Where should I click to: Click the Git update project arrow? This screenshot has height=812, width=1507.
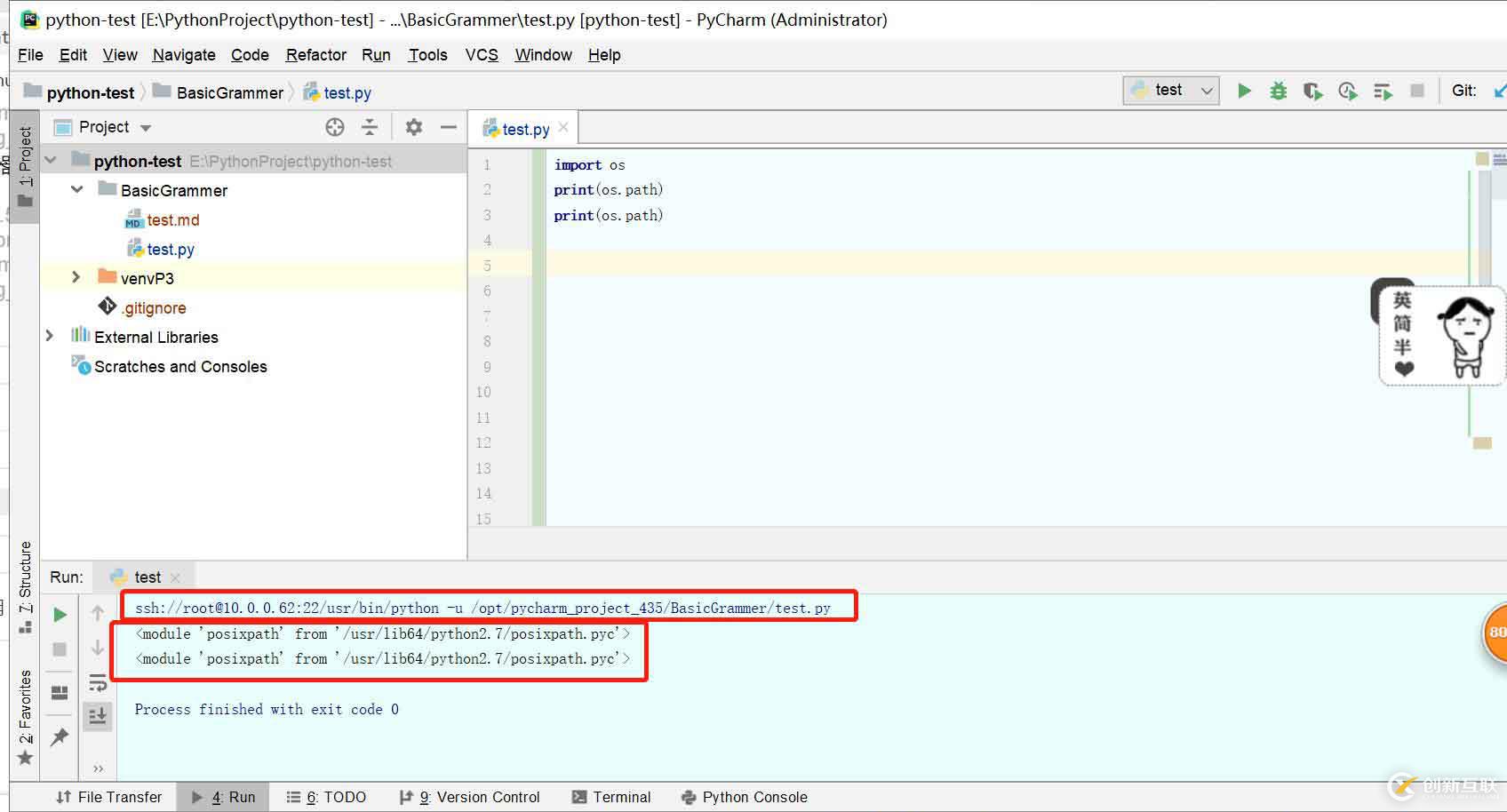pyautogui.click(x=1500, y=91)
